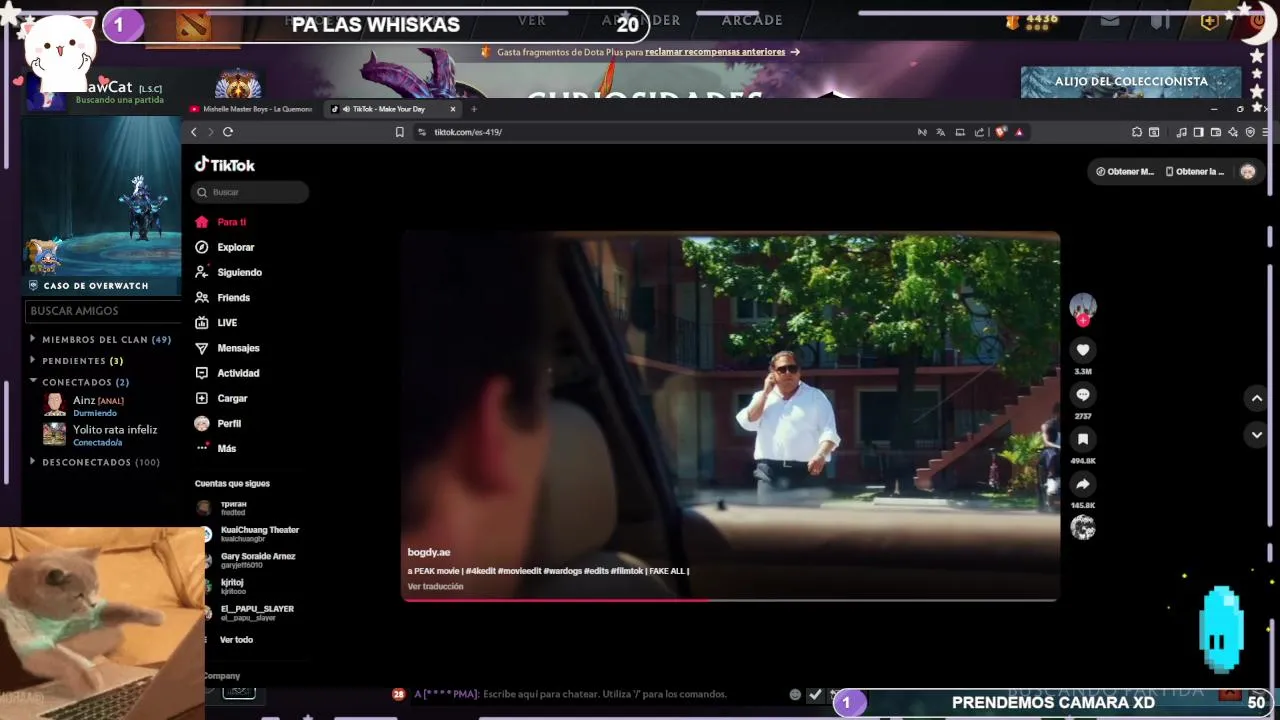
Task: Click the video progress bar
Action: (x=730, y=600)
